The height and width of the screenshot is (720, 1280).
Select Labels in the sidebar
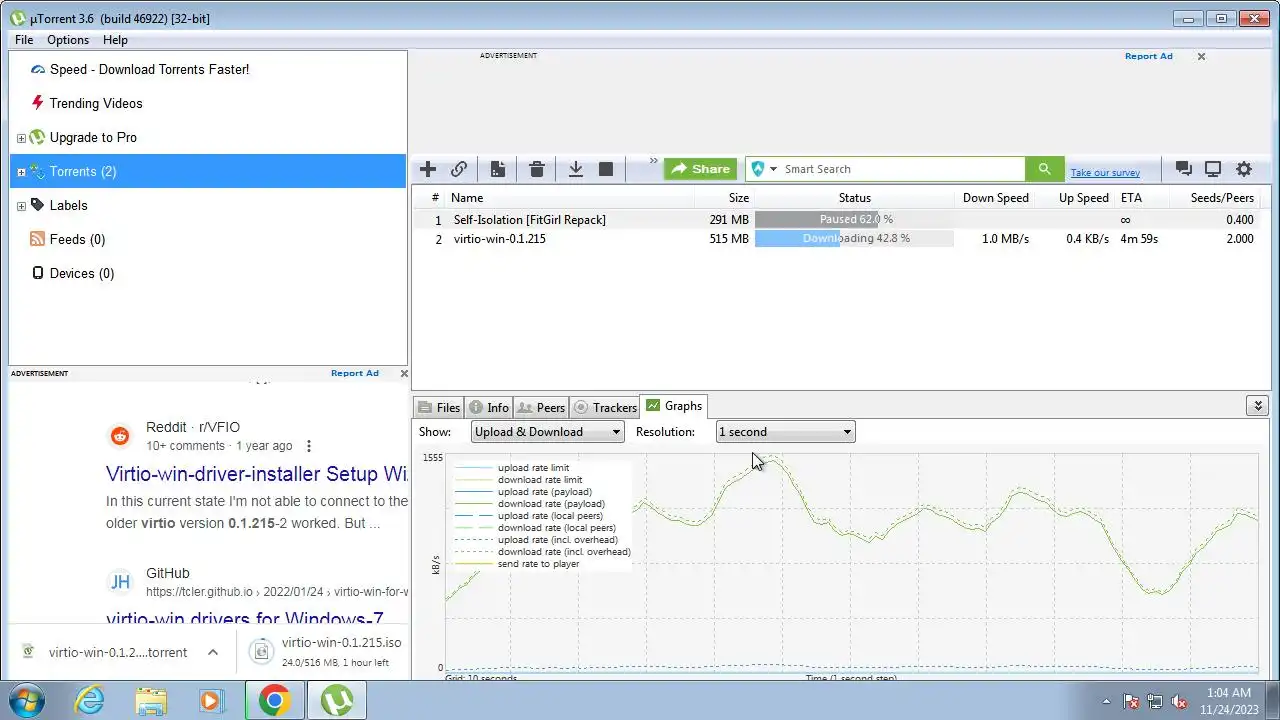pos(68,205)
